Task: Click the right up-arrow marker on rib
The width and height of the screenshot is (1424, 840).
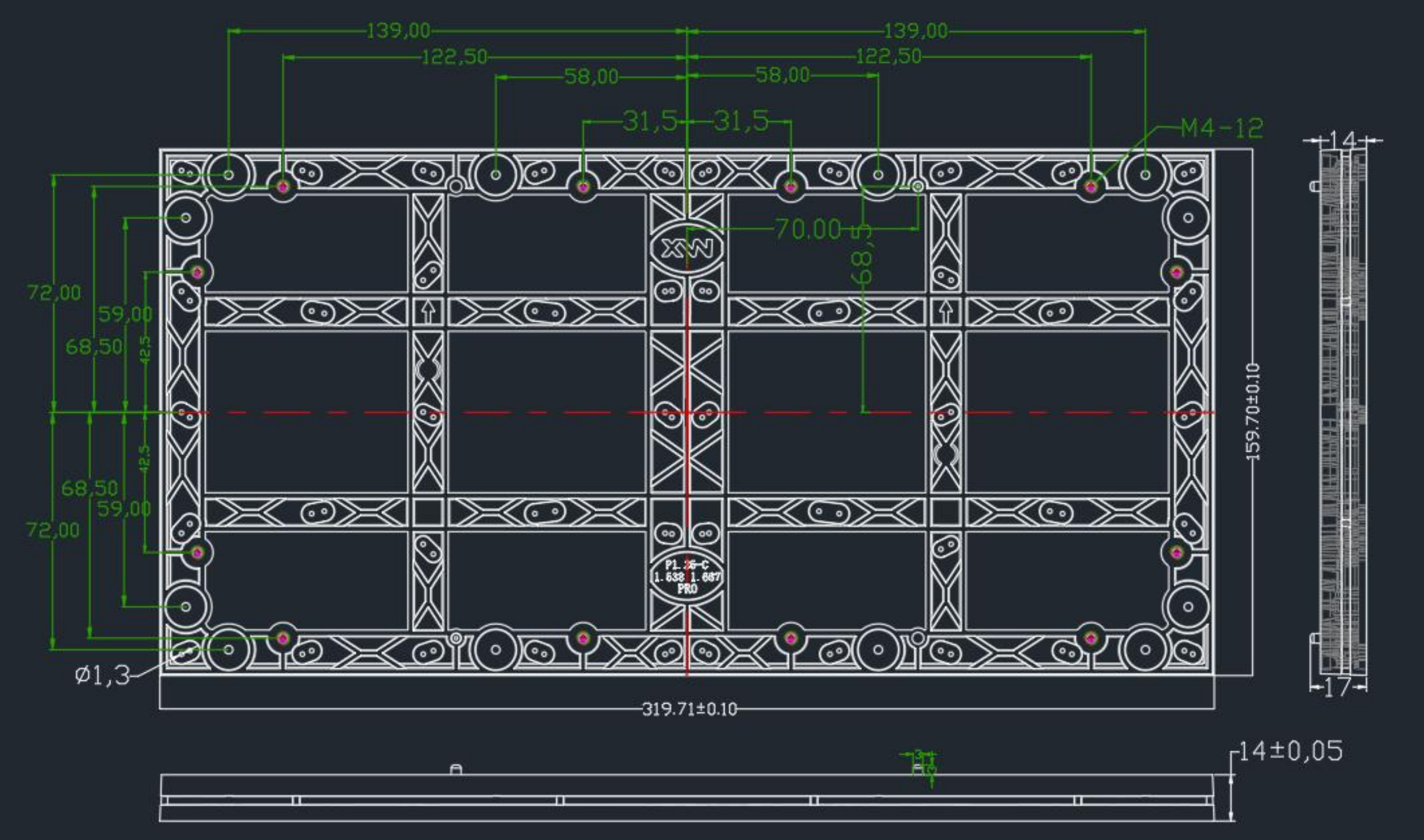Action: [x=946, y=312]
